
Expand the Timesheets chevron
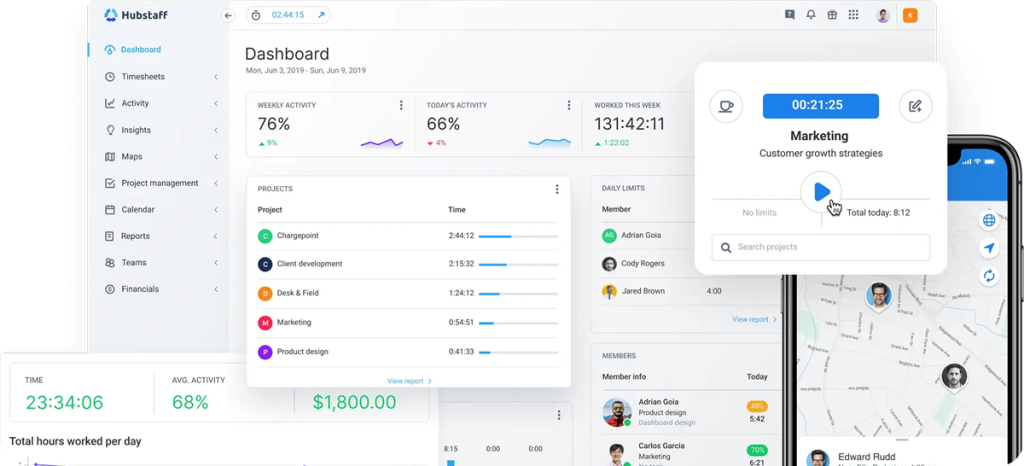pos(216,76)
